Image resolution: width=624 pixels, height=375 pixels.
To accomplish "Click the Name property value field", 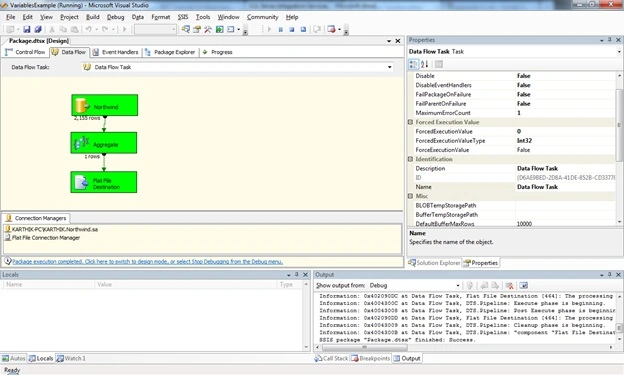I will (565, 187).
